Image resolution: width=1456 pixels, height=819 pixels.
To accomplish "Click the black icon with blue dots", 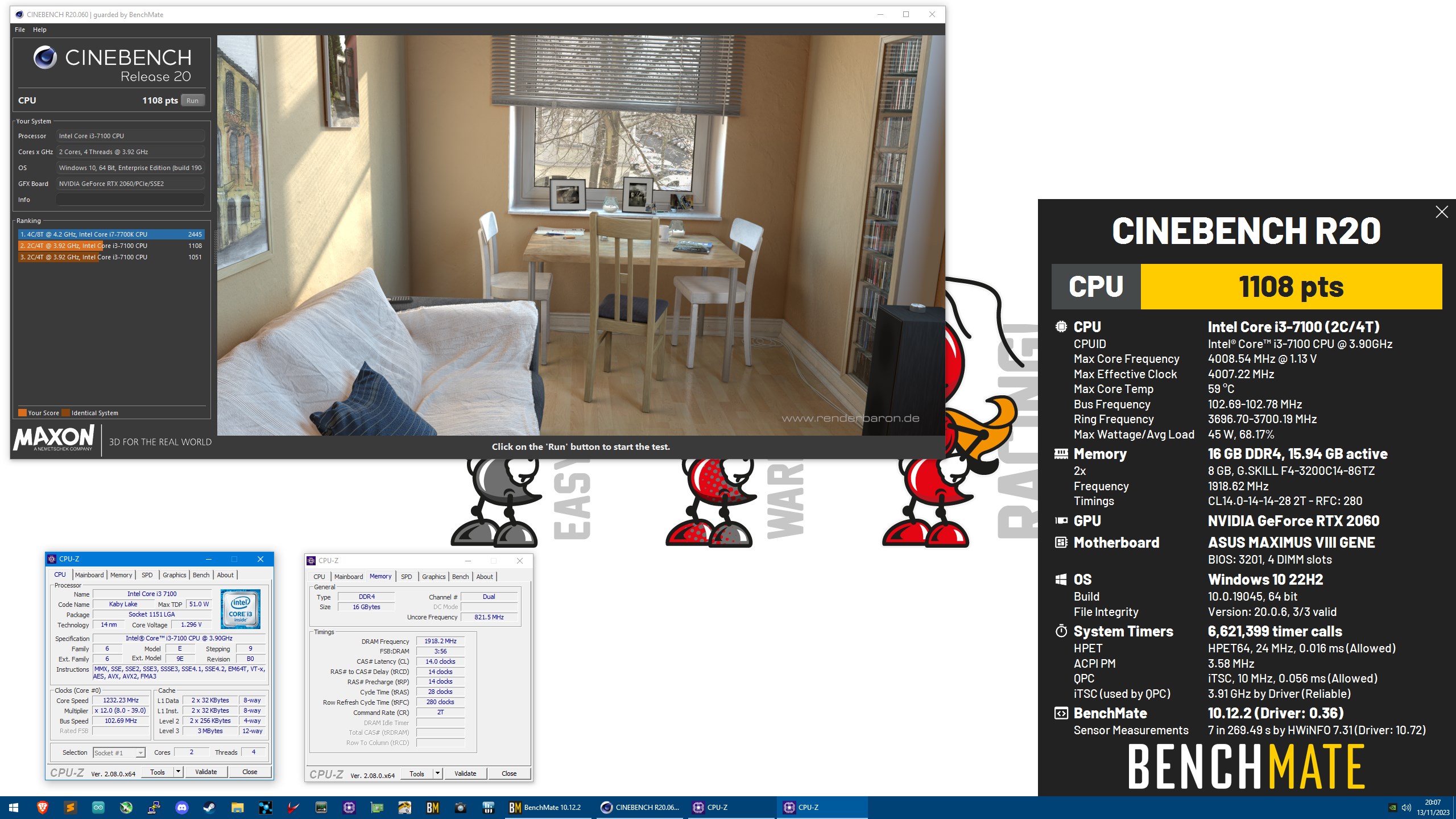I will pyautogui.click(x=265, y=808).
